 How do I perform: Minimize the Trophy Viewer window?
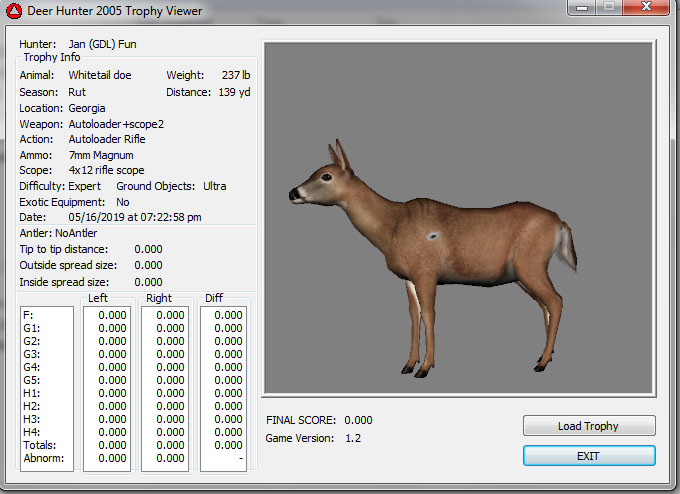coord(580,8)
